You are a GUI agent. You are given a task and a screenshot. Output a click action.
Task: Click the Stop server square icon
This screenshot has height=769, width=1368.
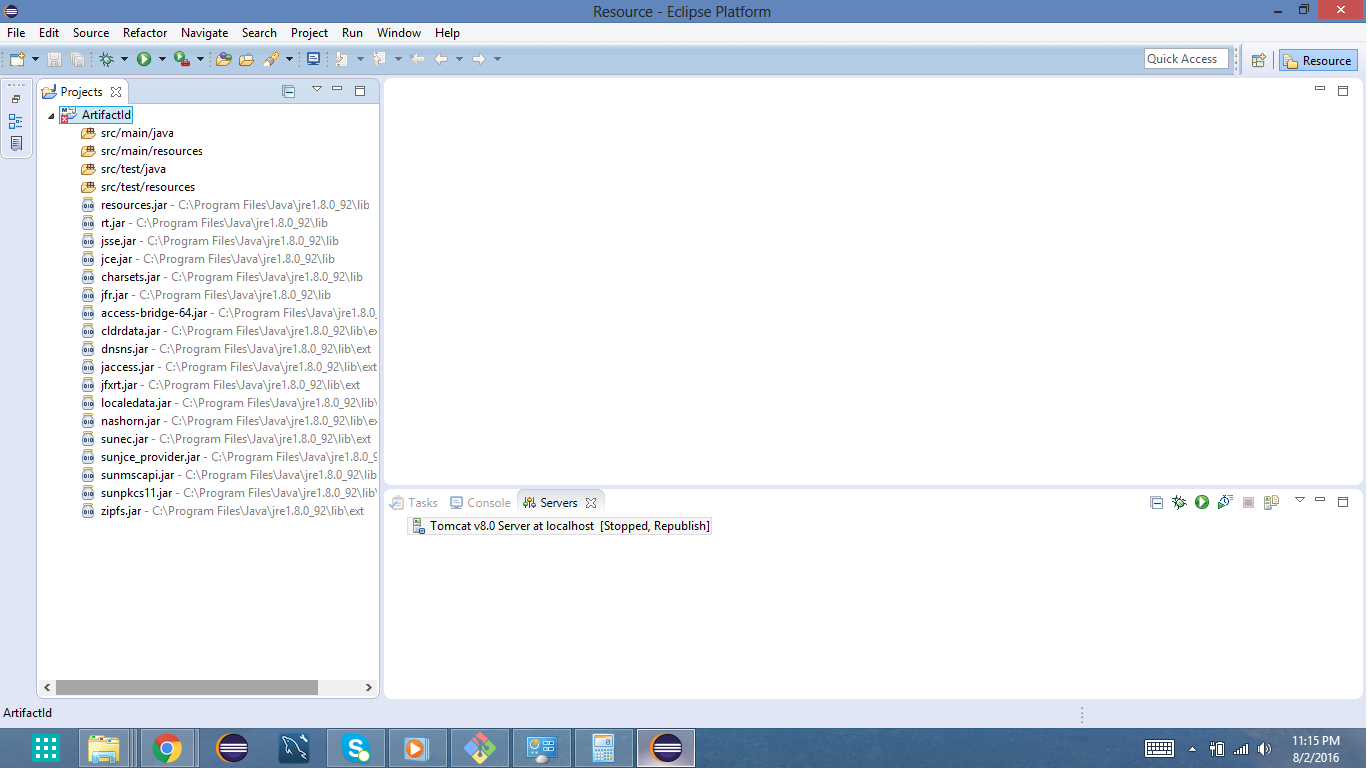pyautogui.click(x=1248, y=502)
